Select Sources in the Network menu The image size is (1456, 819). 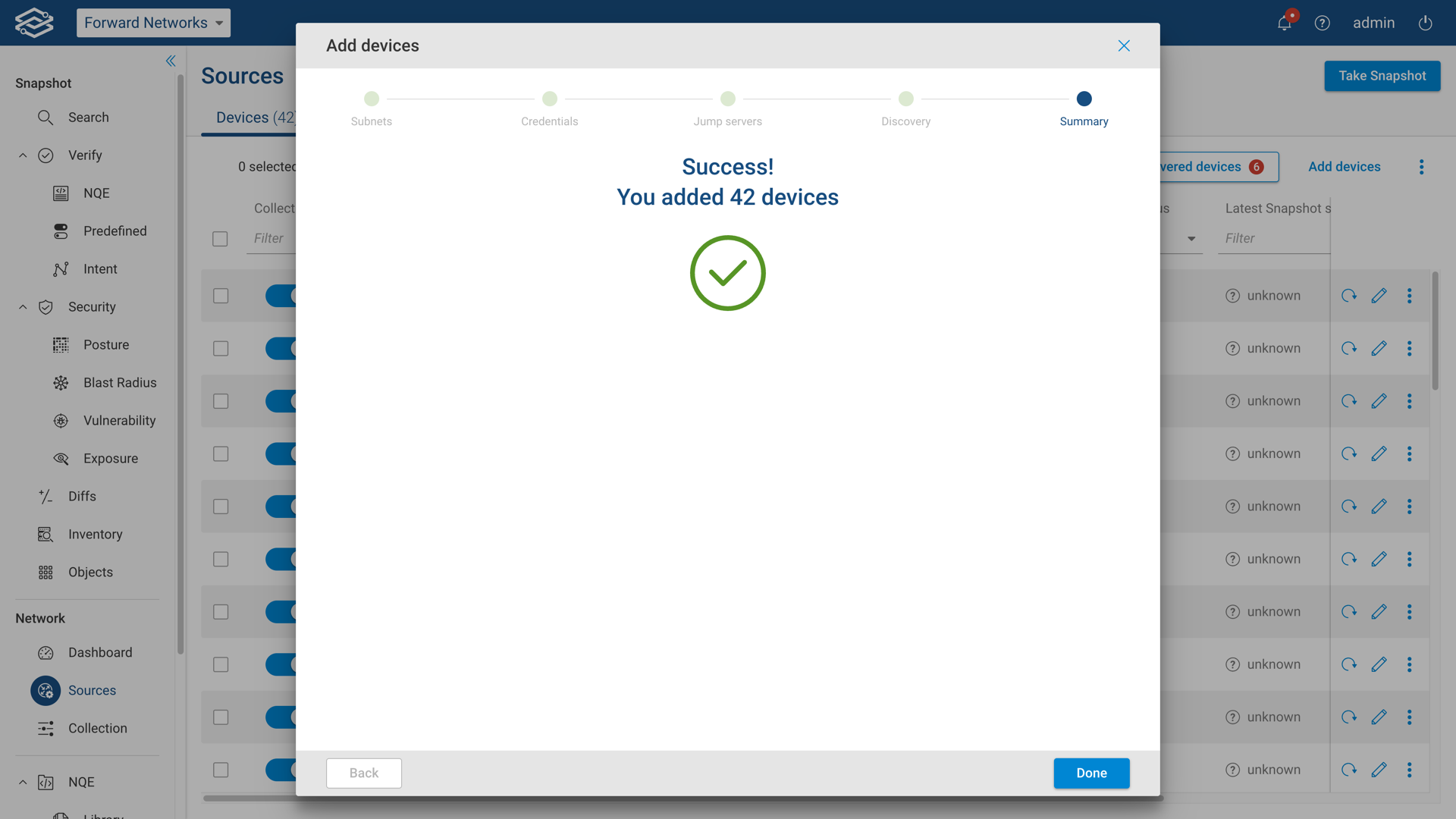pyautogui.click(x=92, y=690)
